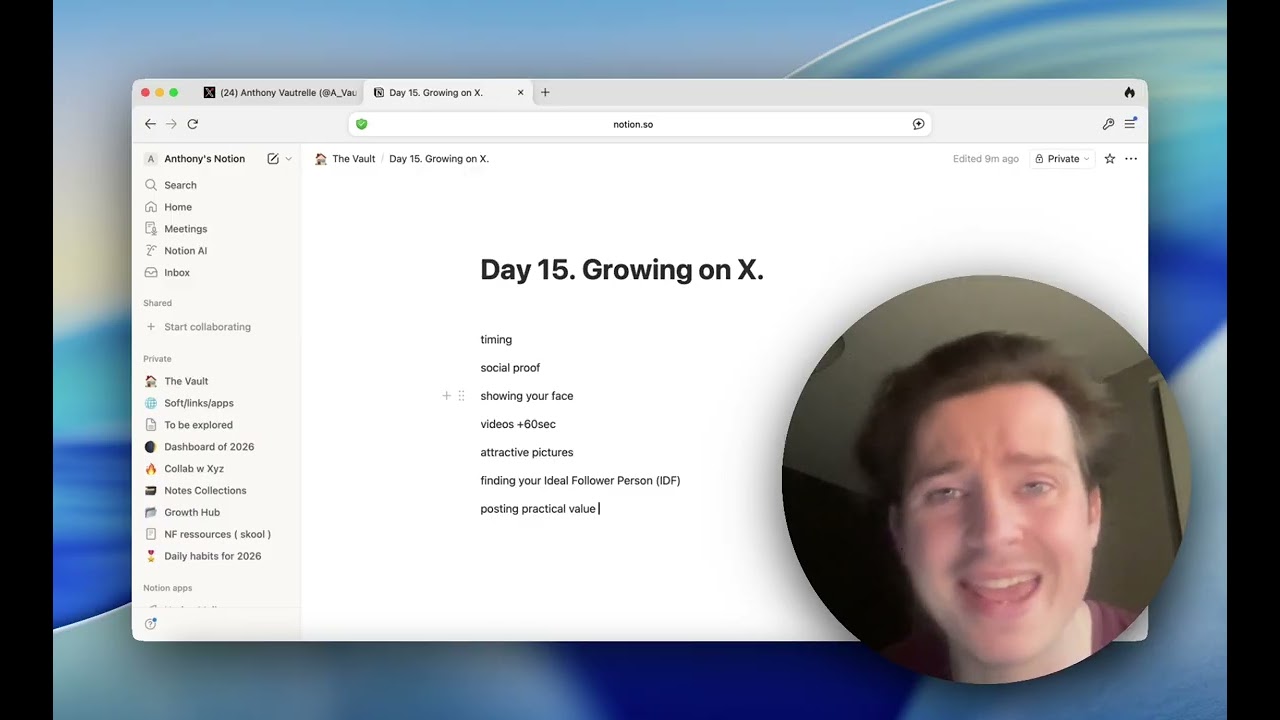
Task: Click the chat bubble icon in address bar
Action: [x=918, y=124]
